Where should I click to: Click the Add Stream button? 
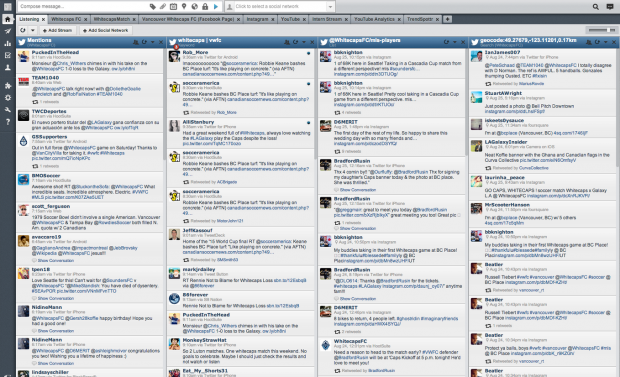coord(58,30)
